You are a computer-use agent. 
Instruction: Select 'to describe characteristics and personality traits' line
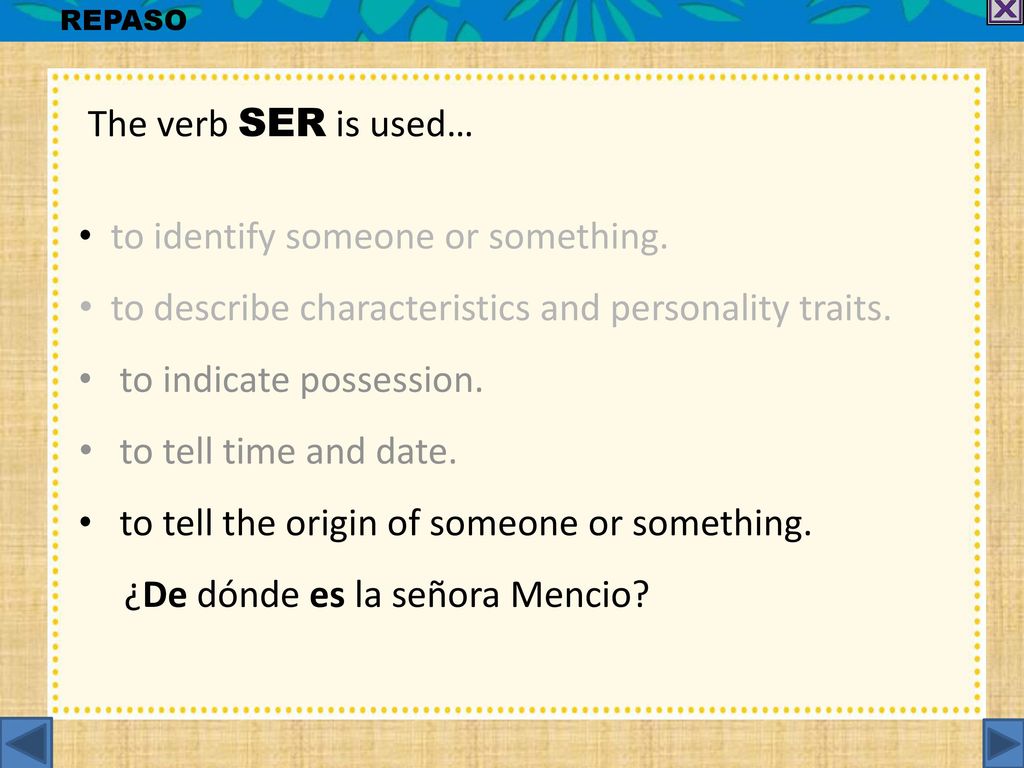point(501,308)
